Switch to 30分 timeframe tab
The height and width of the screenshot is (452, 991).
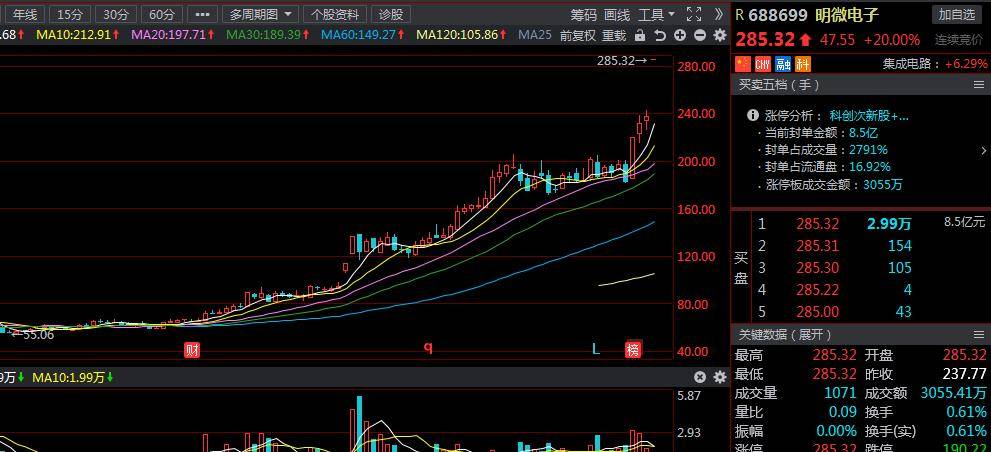click(x=116, y=14)
